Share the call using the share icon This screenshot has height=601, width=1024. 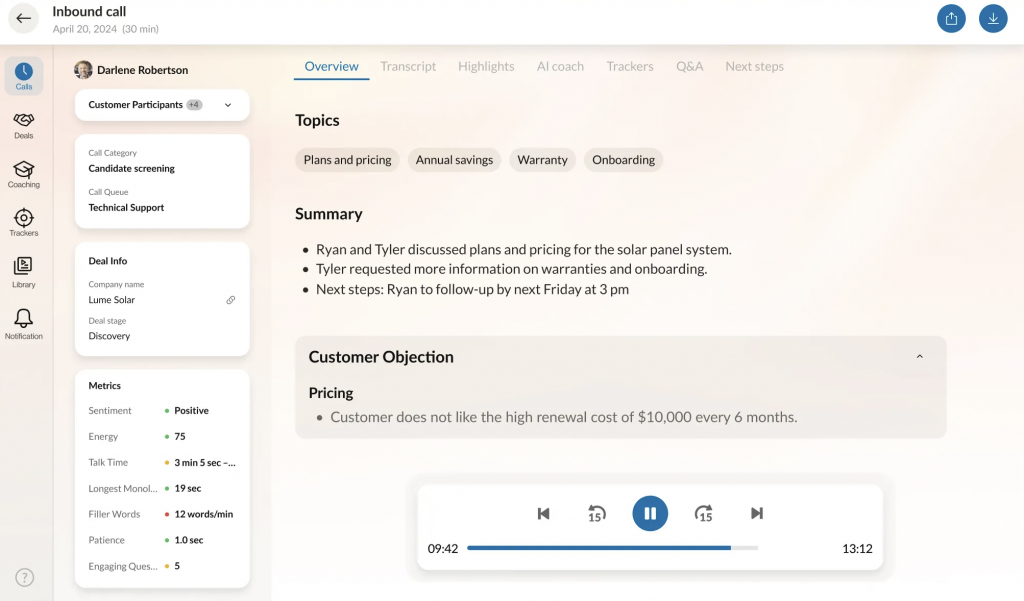951,18
